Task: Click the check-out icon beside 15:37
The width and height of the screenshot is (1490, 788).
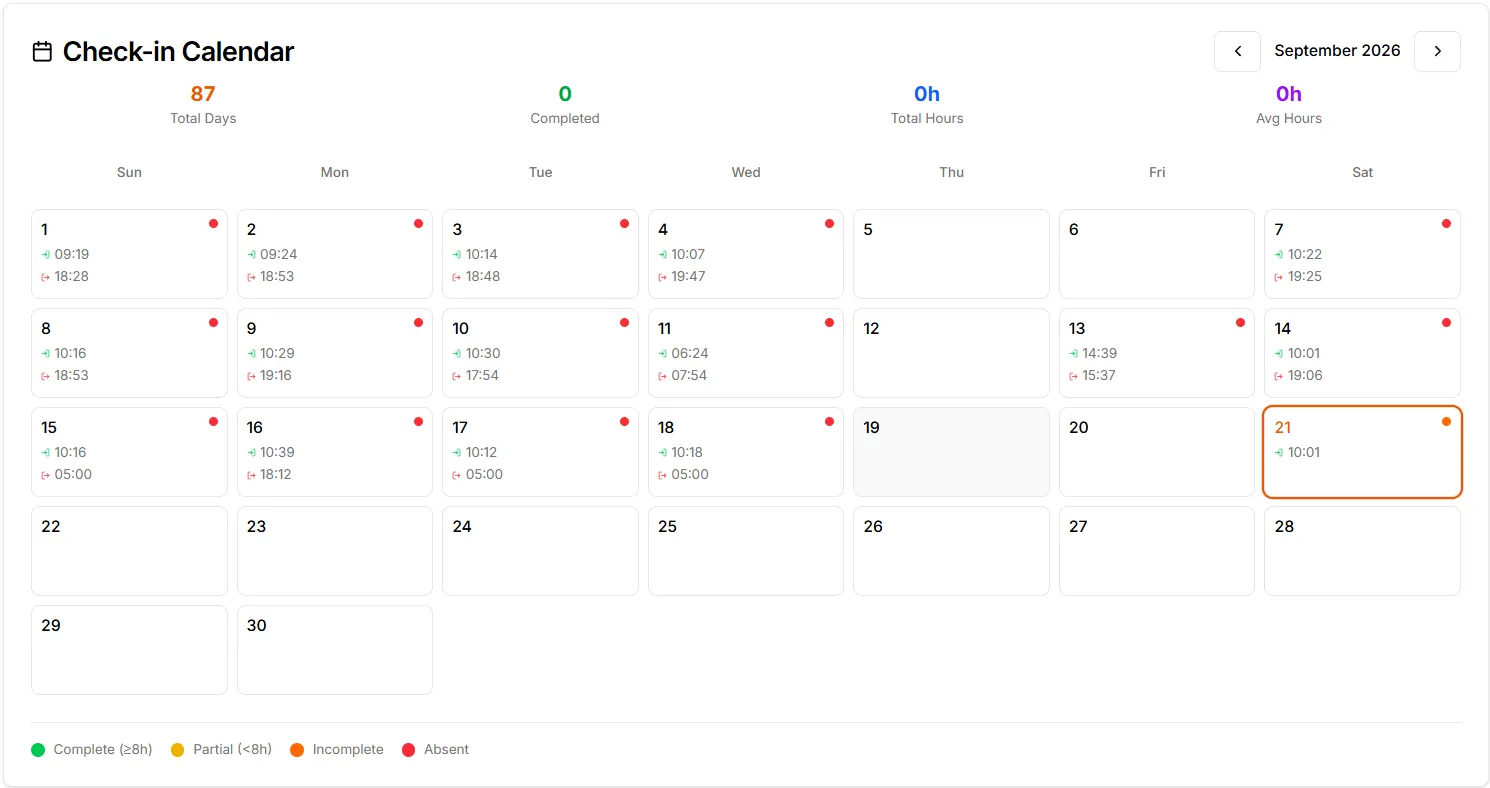Action: point(1074,376)
